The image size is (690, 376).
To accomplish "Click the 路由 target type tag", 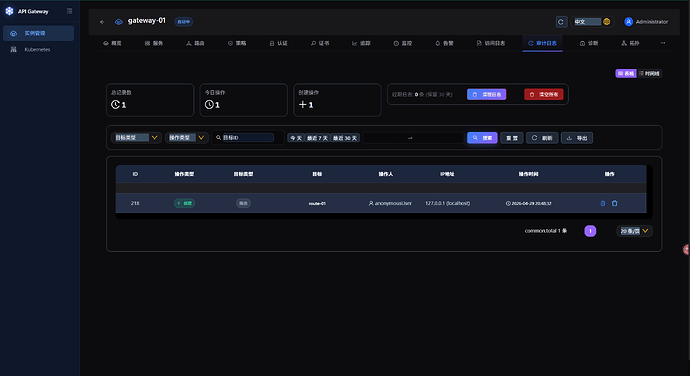I will tap(243, 203).
